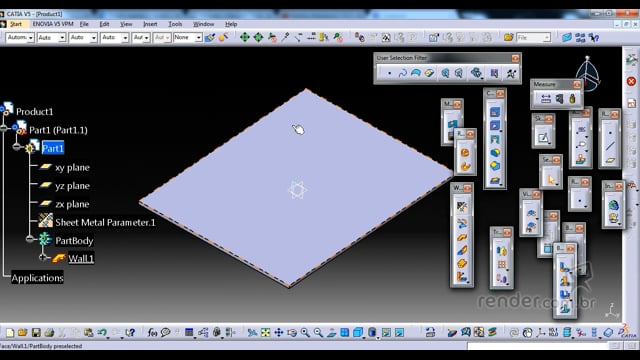Viewport: 640px width, 360px height.
Task: Click the Zoom In magnifier icon
Action: click(305, 333)
